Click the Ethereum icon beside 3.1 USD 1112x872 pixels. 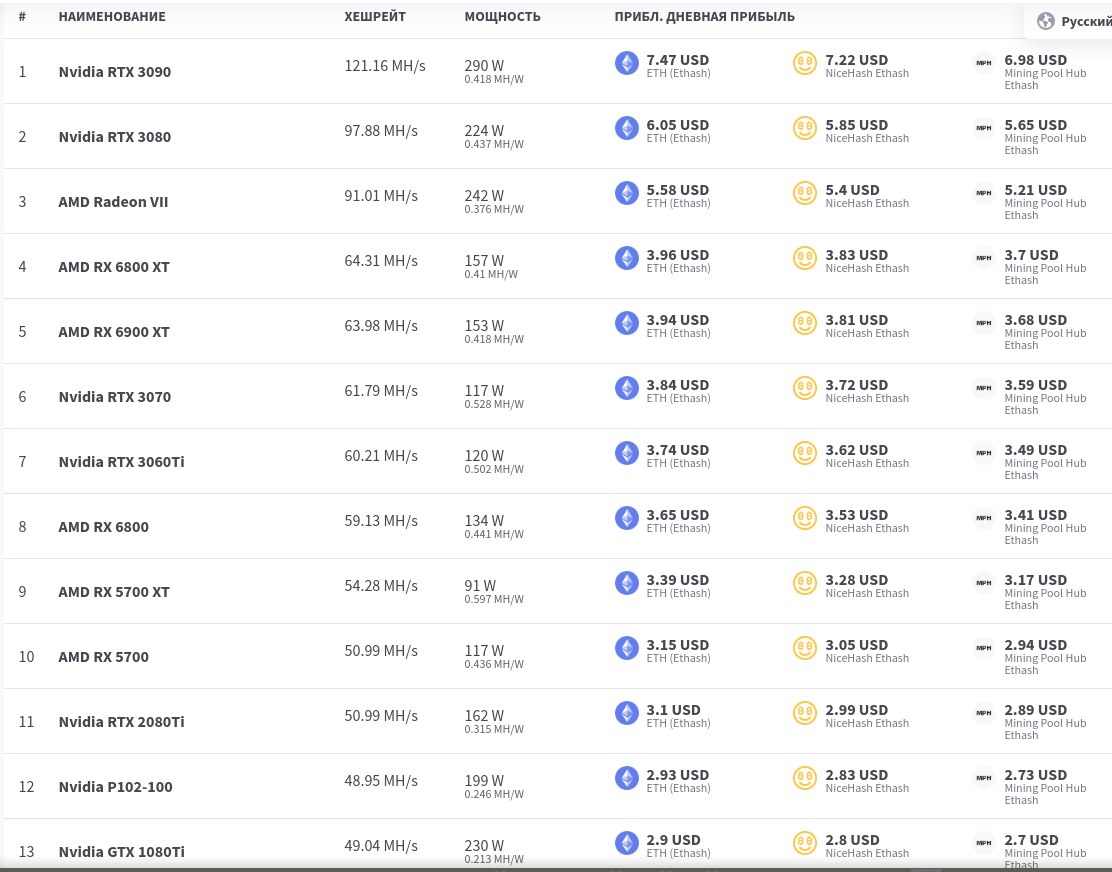pos(626,713)
